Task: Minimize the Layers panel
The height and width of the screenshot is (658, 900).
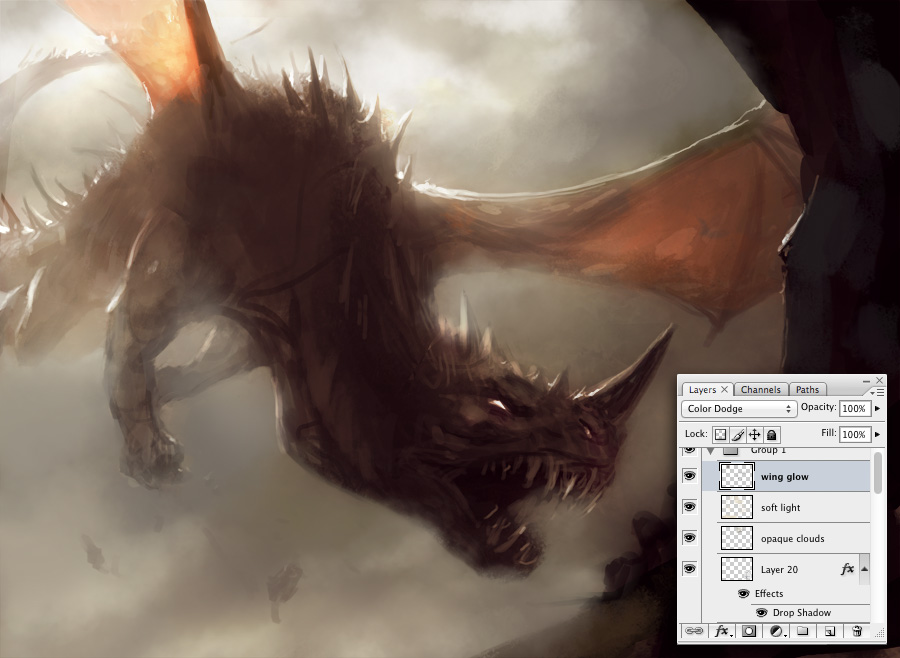Action: [x=866, y=381]
